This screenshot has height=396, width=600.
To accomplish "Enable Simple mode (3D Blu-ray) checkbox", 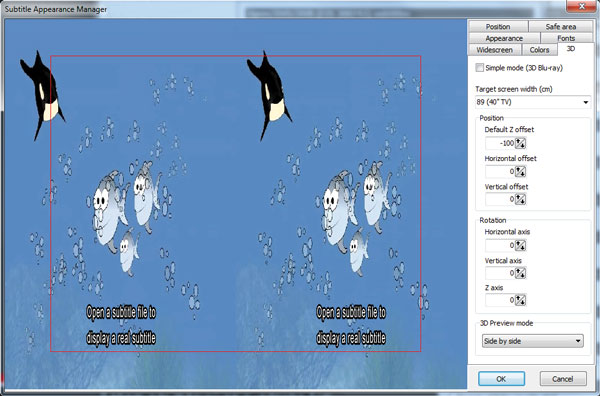I will tap(479, 68).
